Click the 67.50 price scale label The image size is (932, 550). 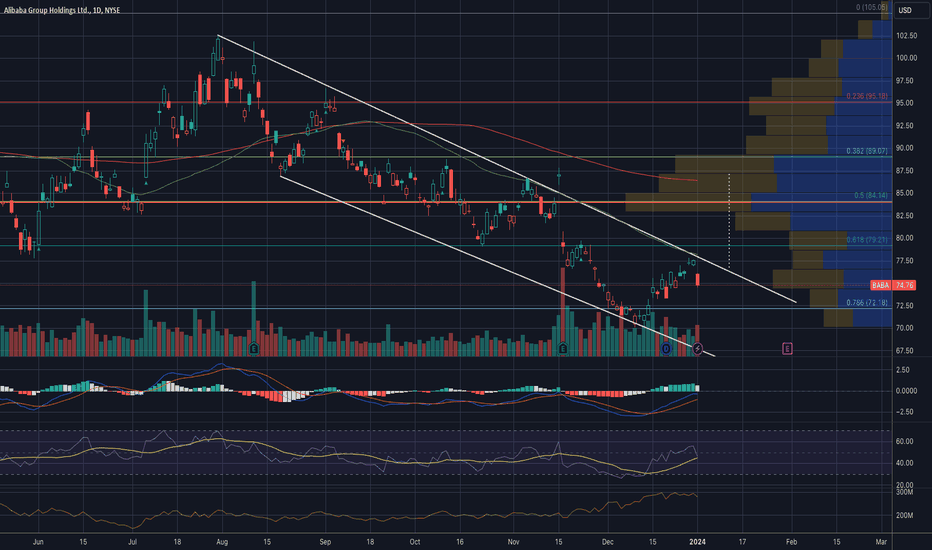[905, 351]
